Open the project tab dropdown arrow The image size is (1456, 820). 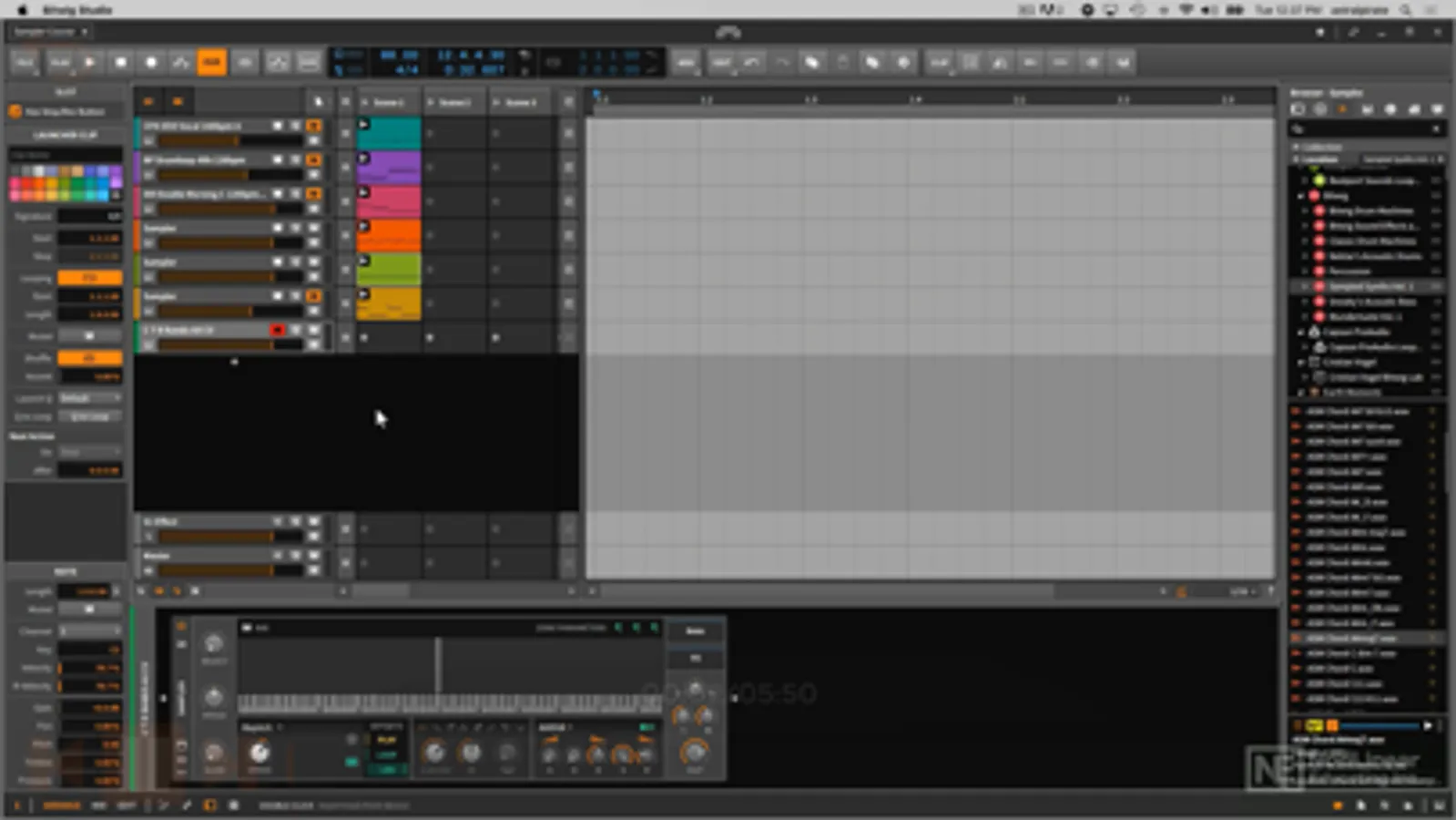(x=84, y=32)
